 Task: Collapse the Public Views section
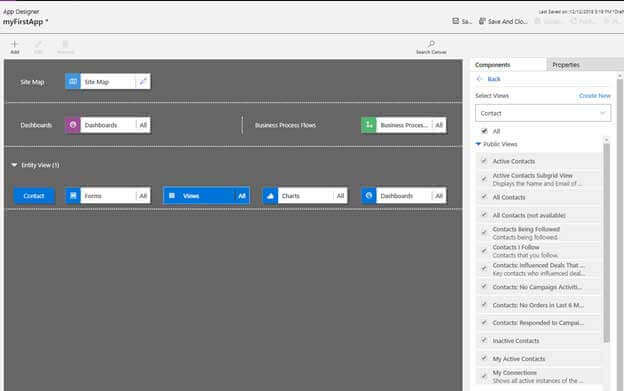[x=478, y=144]
